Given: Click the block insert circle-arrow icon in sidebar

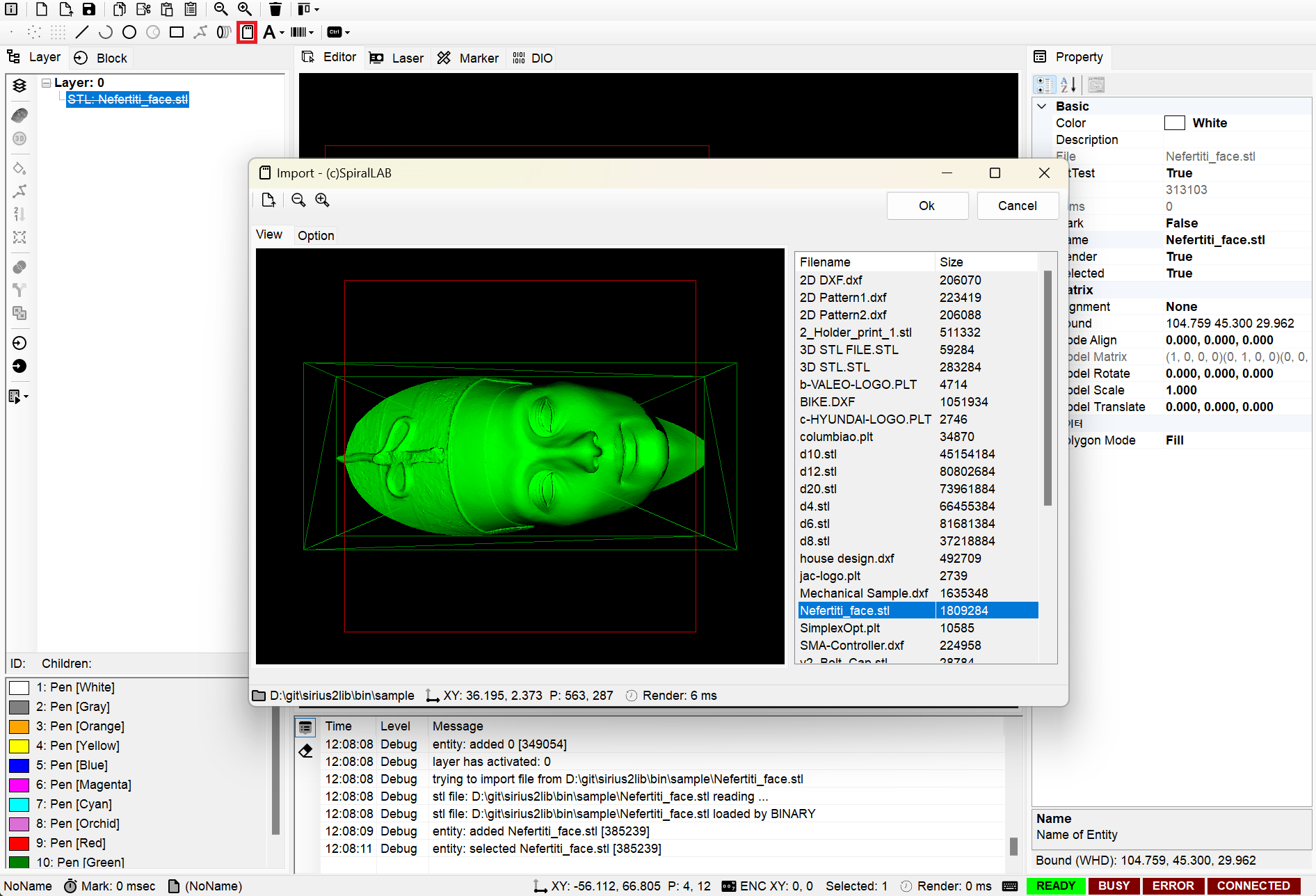Looking at the screenshot, I should coord(19,343).
